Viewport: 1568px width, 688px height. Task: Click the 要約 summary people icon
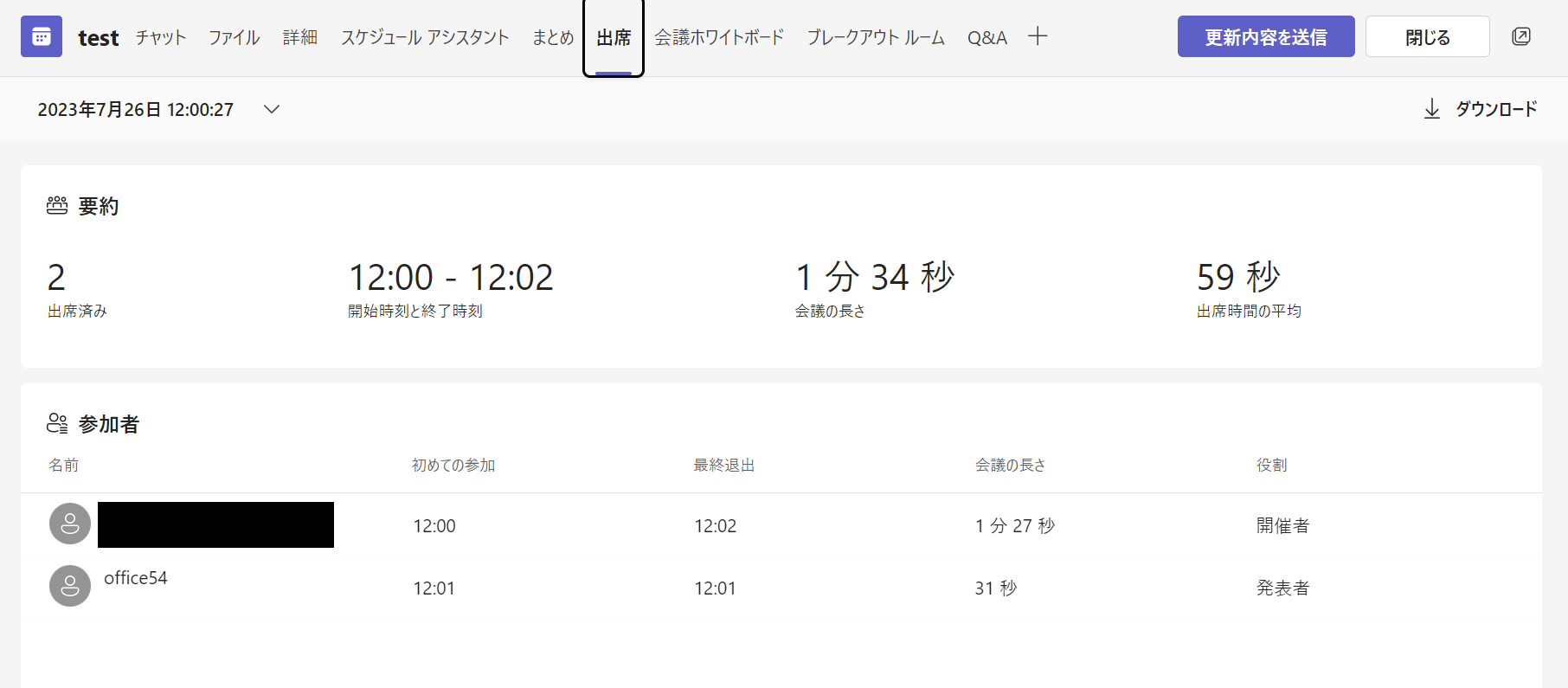click(57, 206)
